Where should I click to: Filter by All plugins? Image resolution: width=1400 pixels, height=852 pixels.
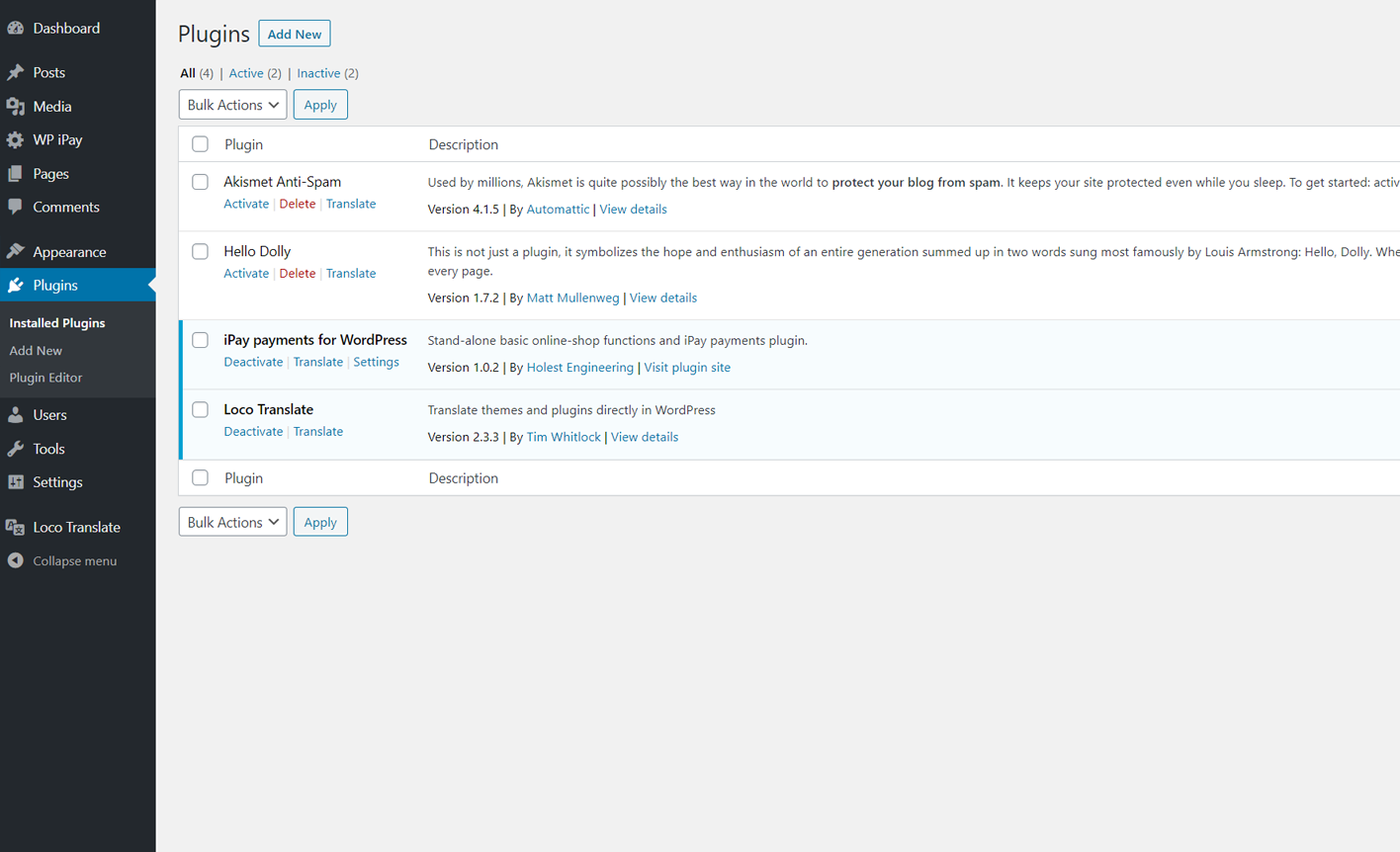tap(188, 73)
